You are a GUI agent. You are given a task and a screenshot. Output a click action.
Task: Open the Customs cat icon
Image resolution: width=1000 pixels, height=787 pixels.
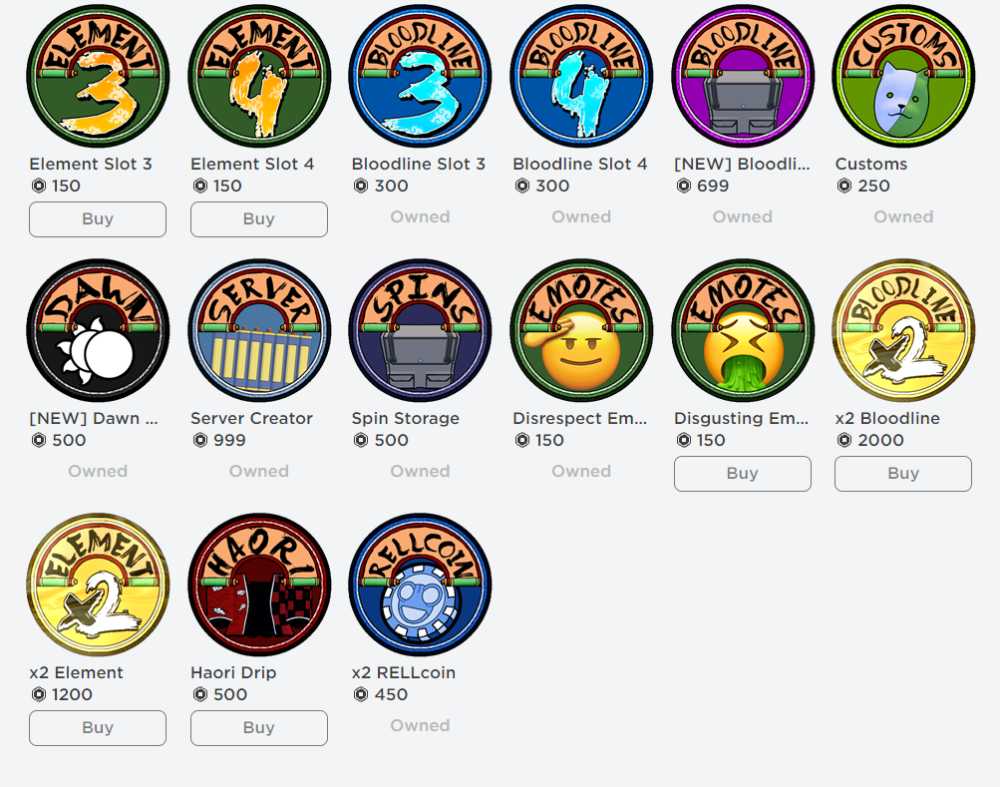(x=904, y=76)
